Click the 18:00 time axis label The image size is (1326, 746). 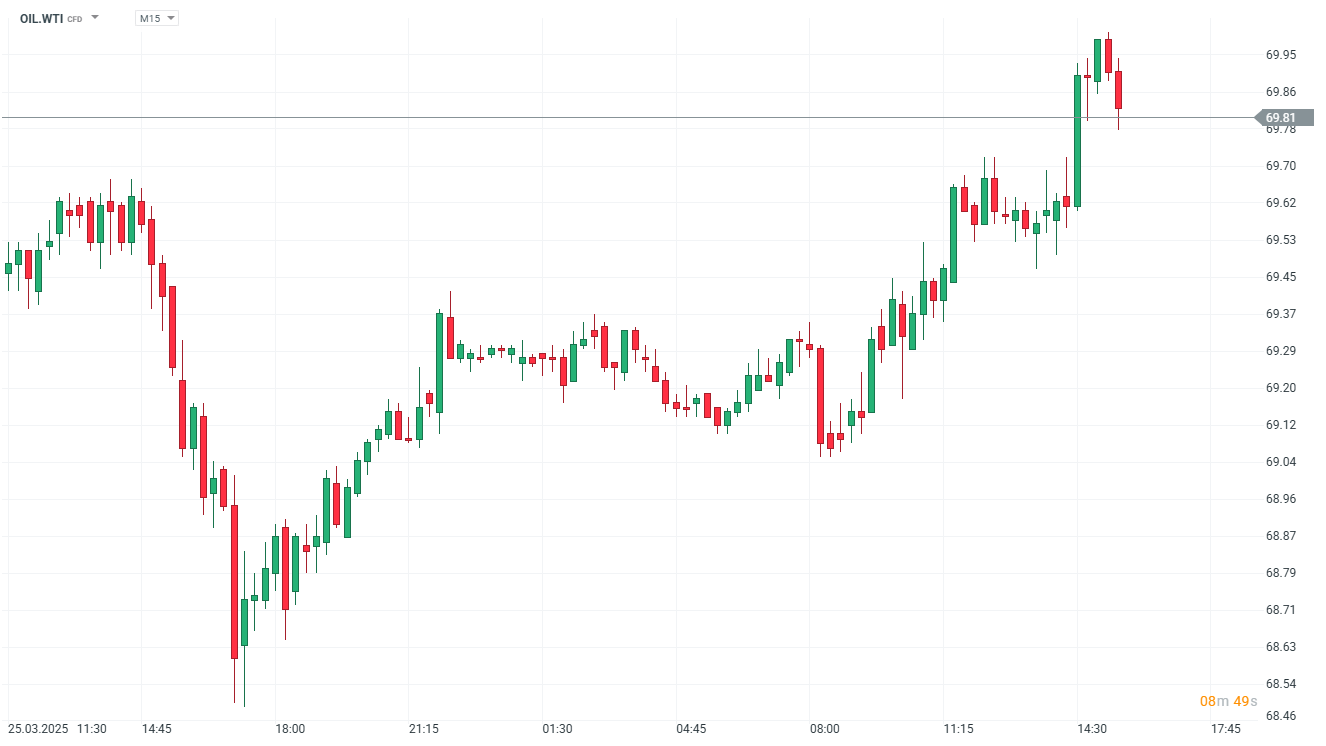(290, 729)
